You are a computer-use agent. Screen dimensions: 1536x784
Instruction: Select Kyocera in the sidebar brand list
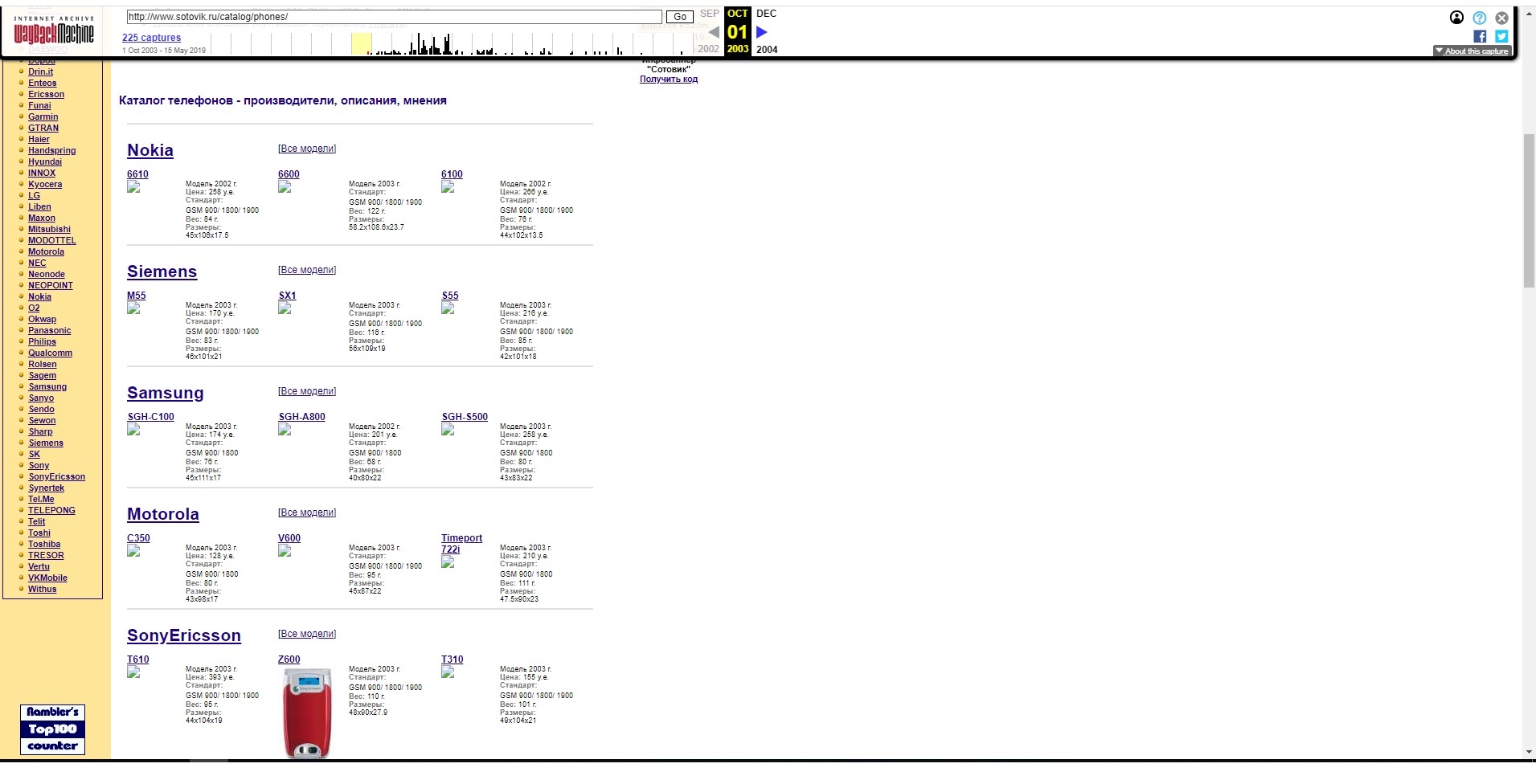(x=45, y=184)
